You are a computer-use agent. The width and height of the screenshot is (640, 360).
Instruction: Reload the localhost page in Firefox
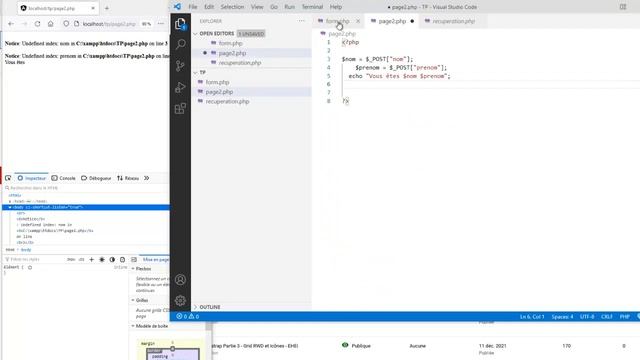pyautogui.click(x=37, y=24)
